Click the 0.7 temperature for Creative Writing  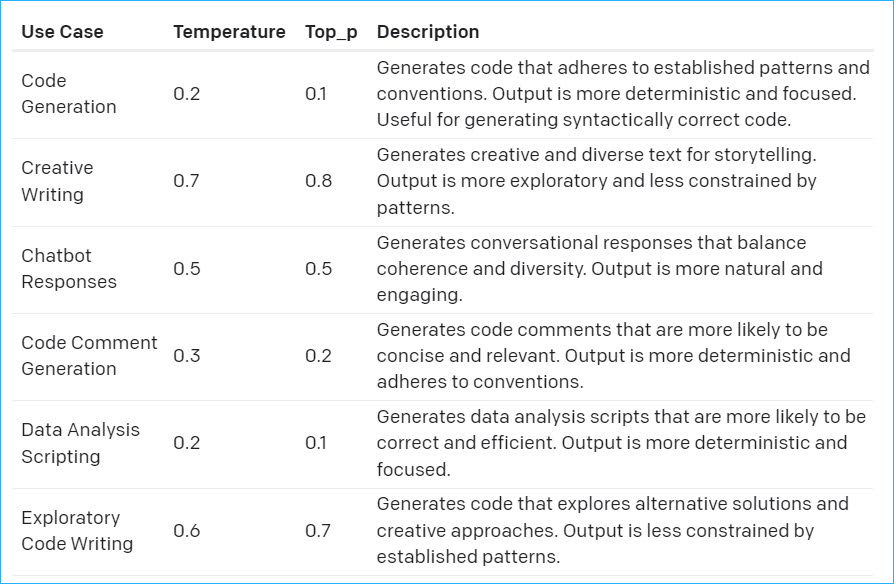(x=186, y=181)
